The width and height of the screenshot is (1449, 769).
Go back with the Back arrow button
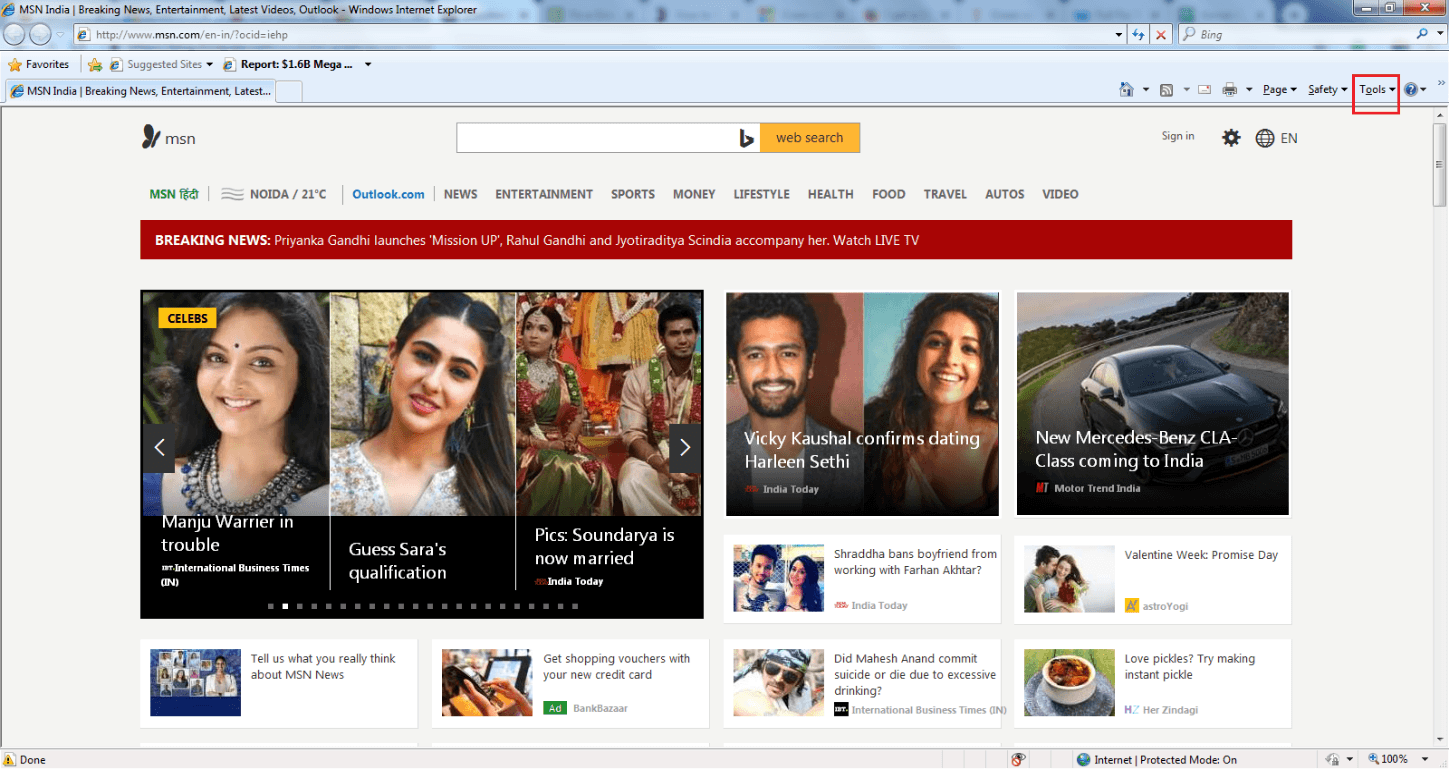(x=14, y=34)
